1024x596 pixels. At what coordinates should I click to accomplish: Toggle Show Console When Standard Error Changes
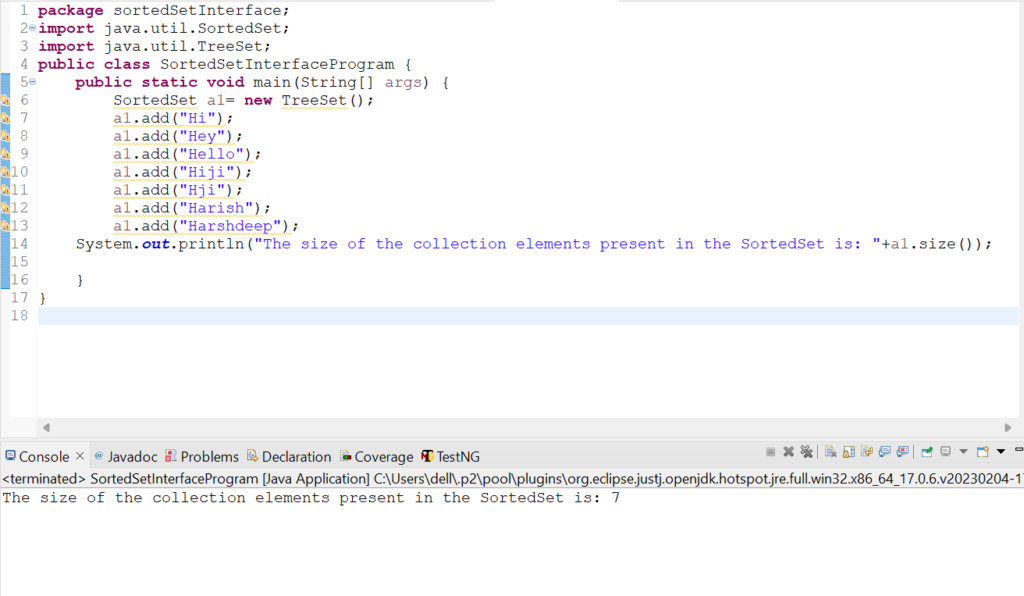(x=903, y=452)
